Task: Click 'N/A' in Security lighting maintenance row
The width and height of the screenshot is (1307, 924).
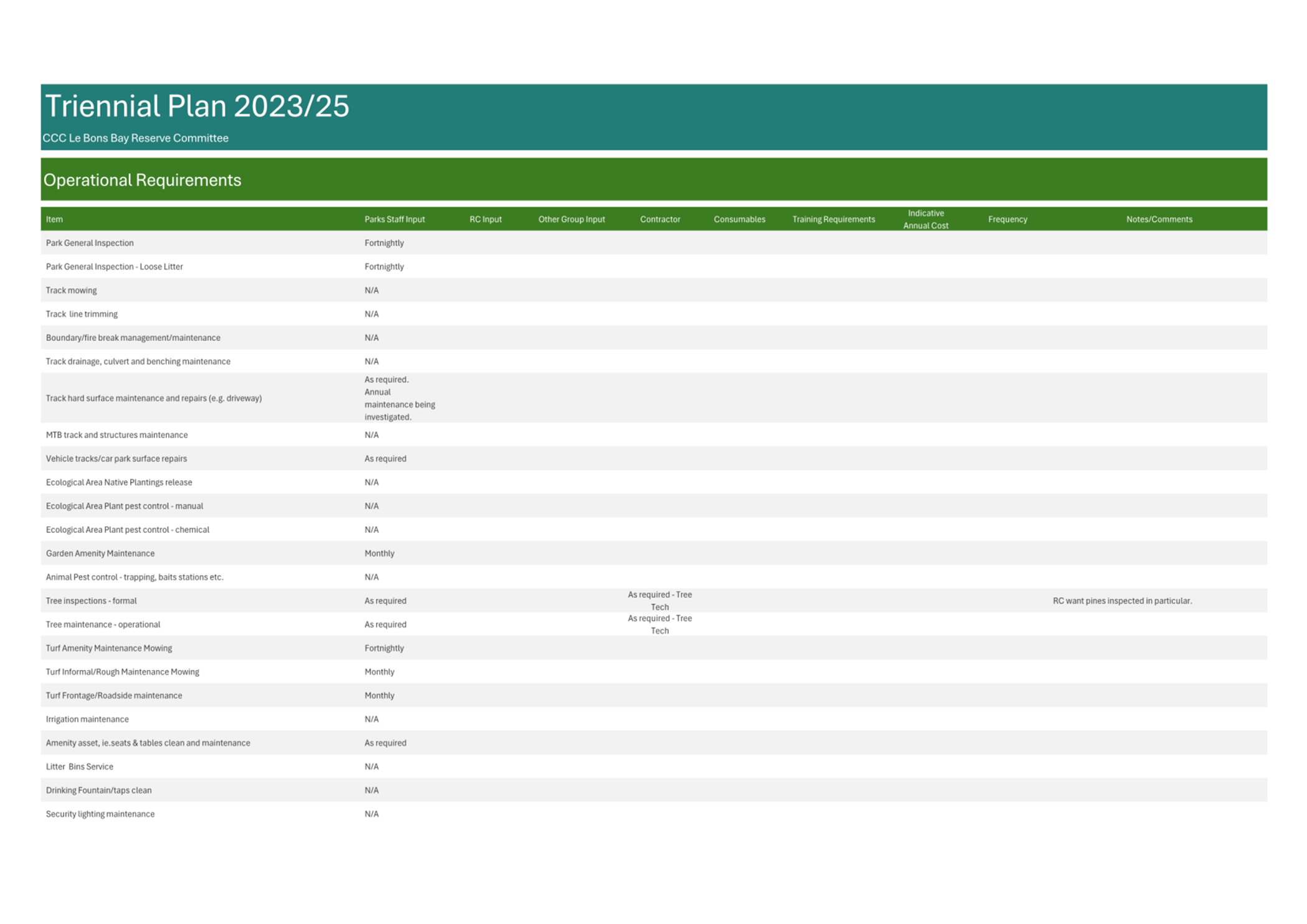Action: tap(371, 813)
